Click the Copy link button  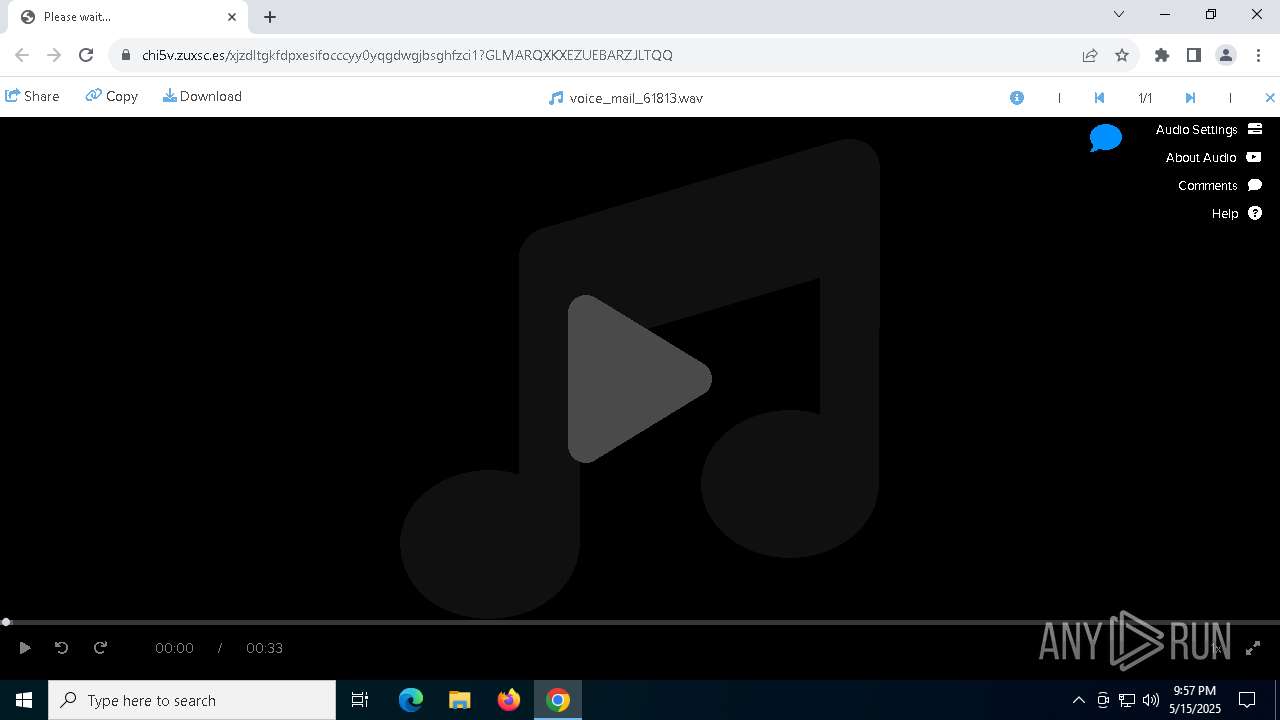point(112,96)
